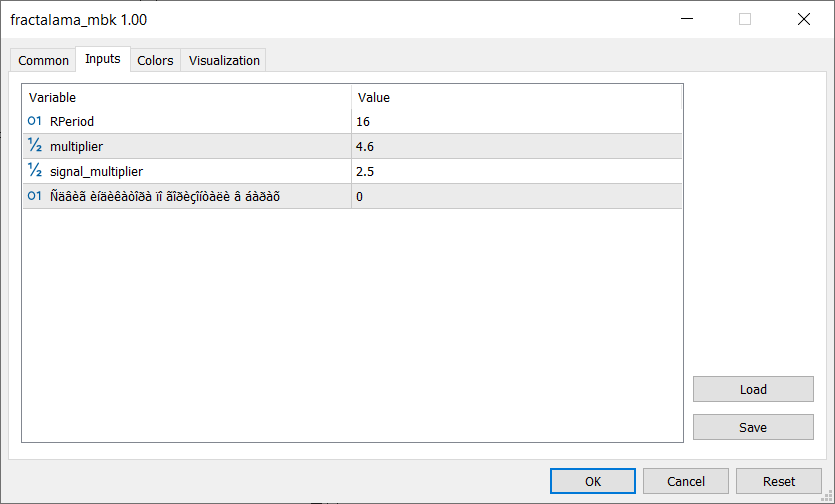The width and height of the screenshot is (835, 504).
Task: Click the Cancel button
Action: (686, 481)
